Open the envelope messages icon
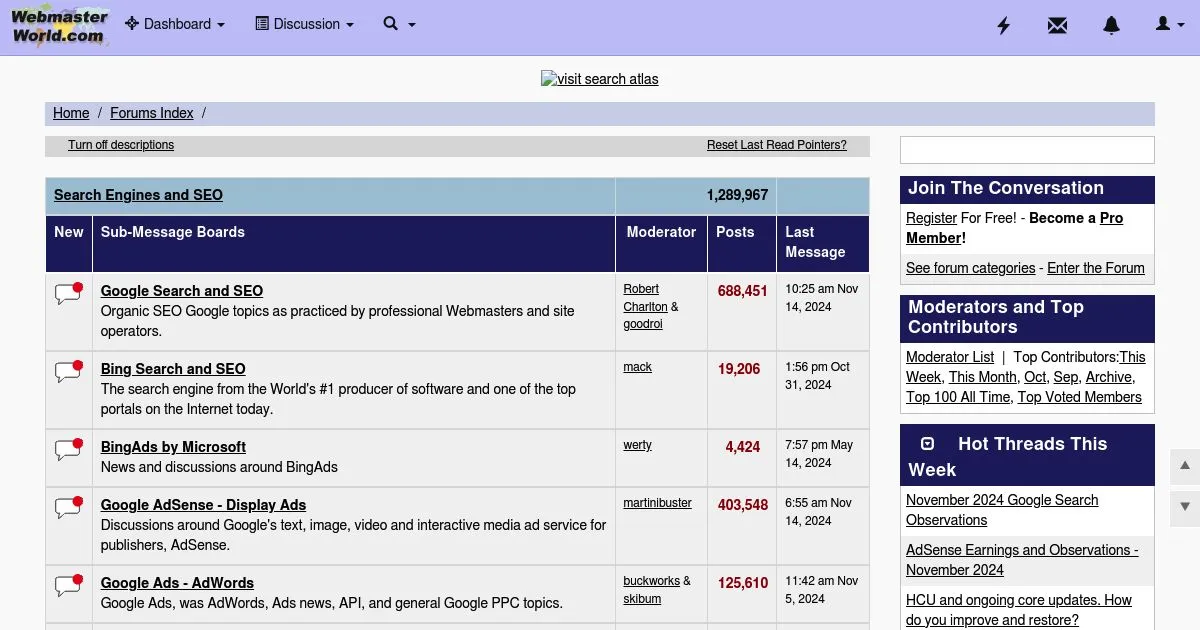The width and height of the screenshot is (1200, 630). (x=1057, y=25)
